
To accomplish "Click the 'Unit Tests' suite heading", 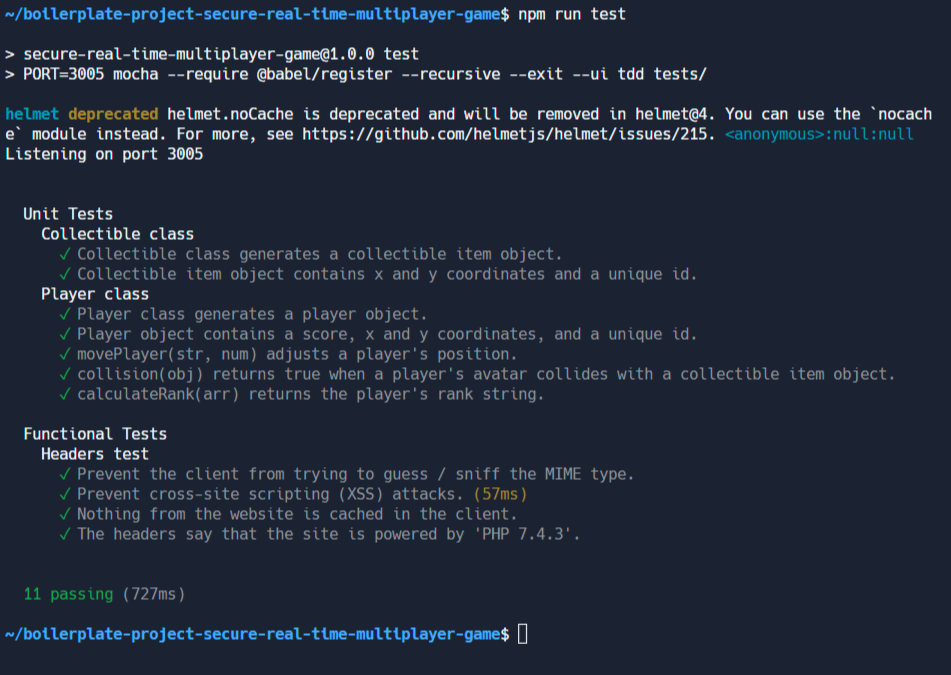I will [x=68, y=214].
